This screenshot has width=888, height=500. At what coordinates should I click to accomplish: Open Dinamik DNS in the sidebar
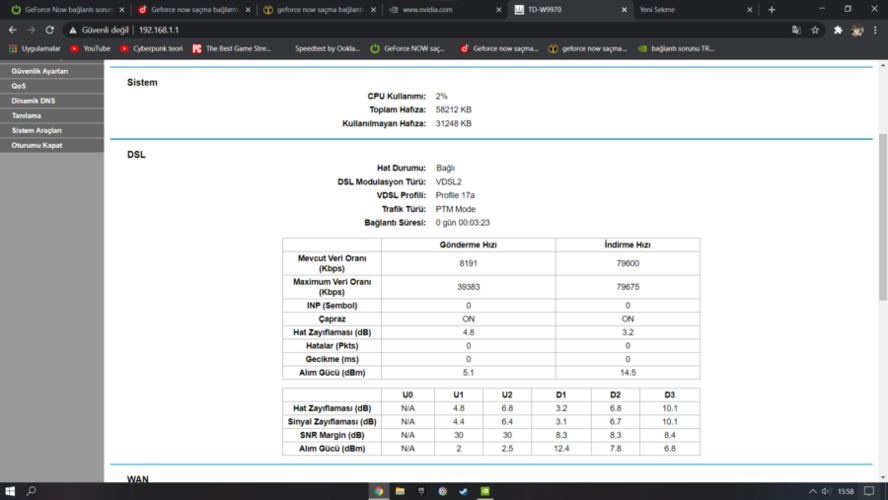52,101
